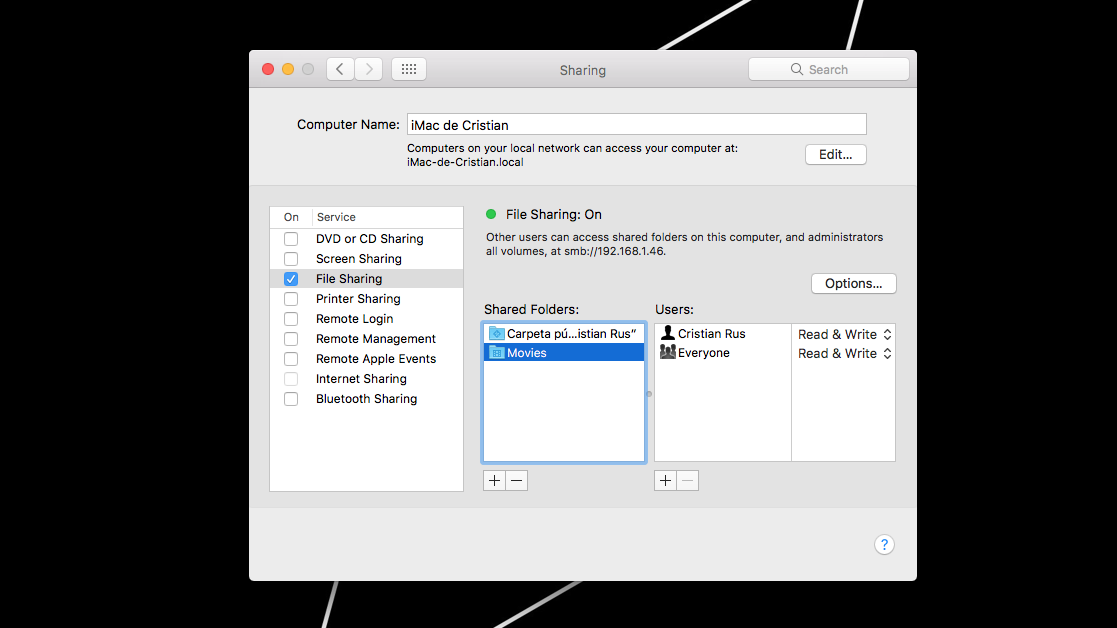Minimize the Sharing window
1117x628 pixels.
(x=288, y=69)
